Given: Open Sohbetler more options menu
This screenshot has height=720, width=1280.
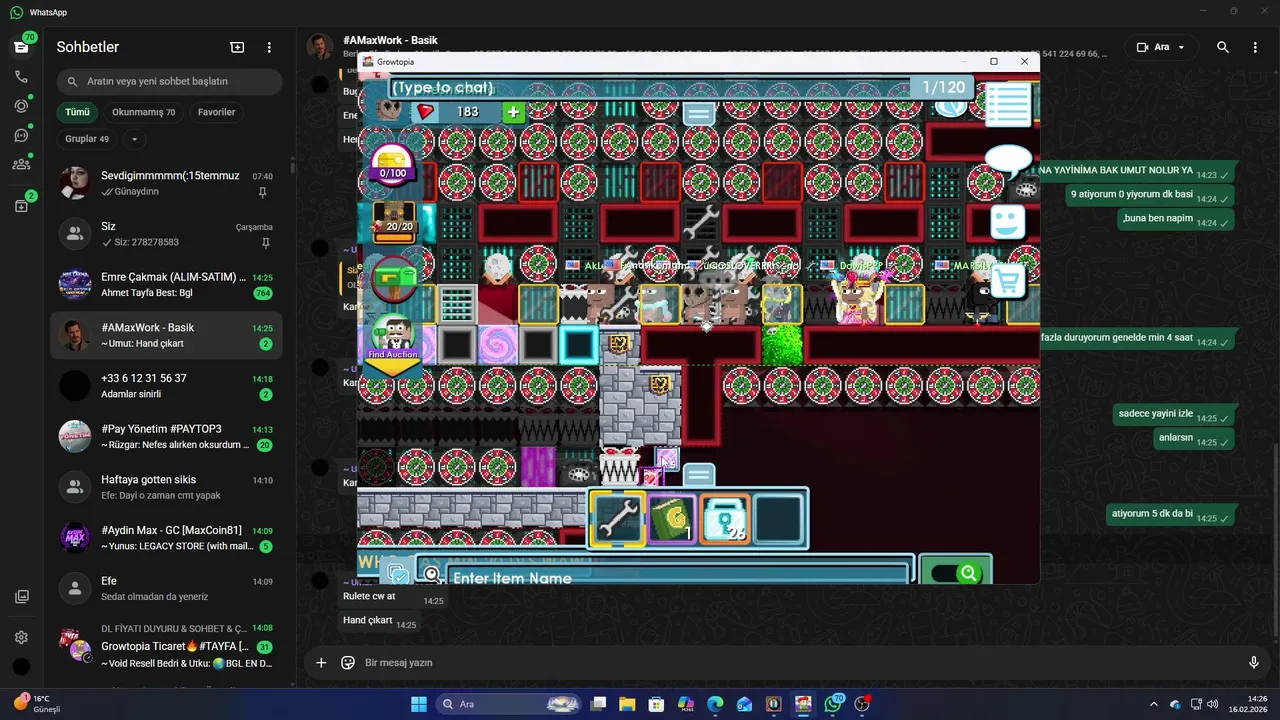Looking at the screenshot, I should [x=269, y=47].
